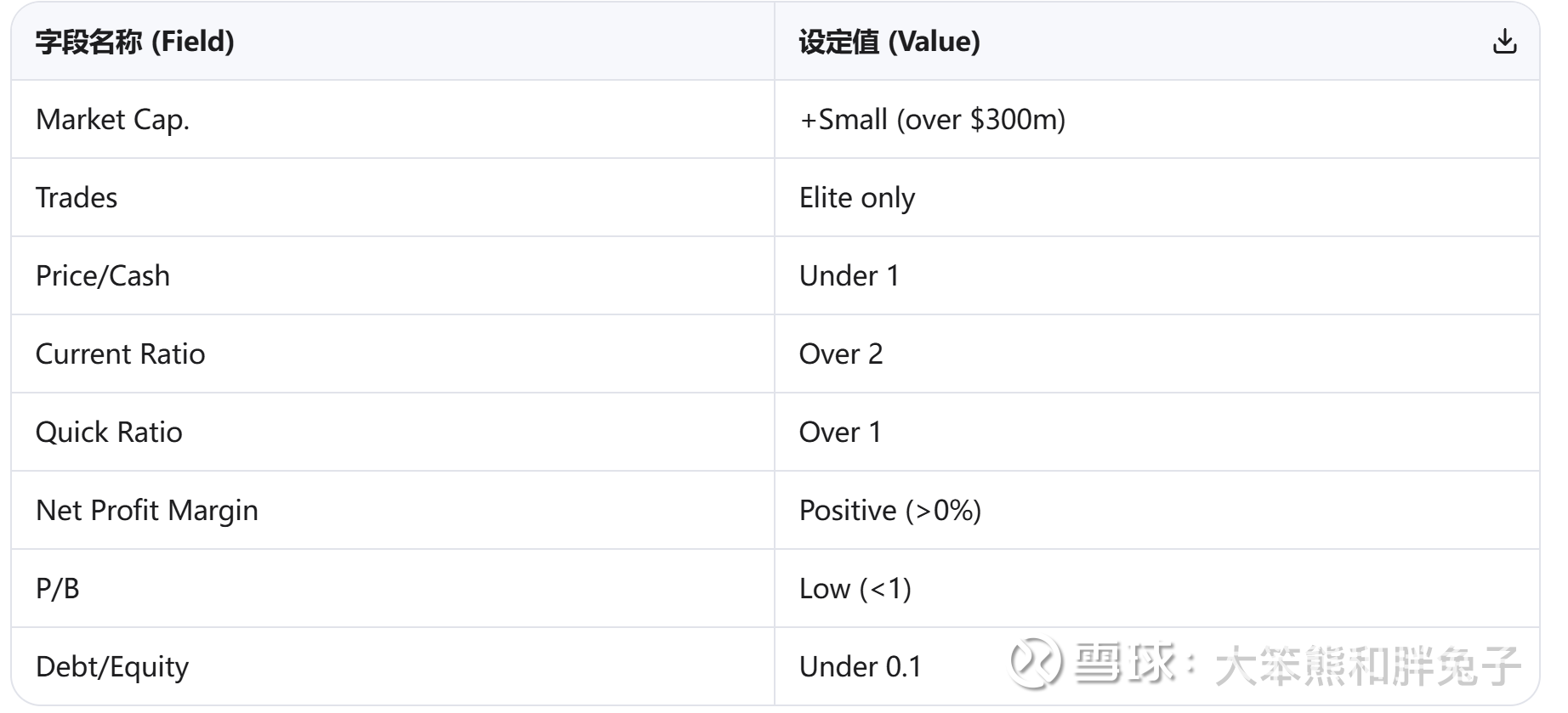Click the download table icon
Viewport: 1568px width, 713px height.
pyautogui.click(x=1504, y=42)
